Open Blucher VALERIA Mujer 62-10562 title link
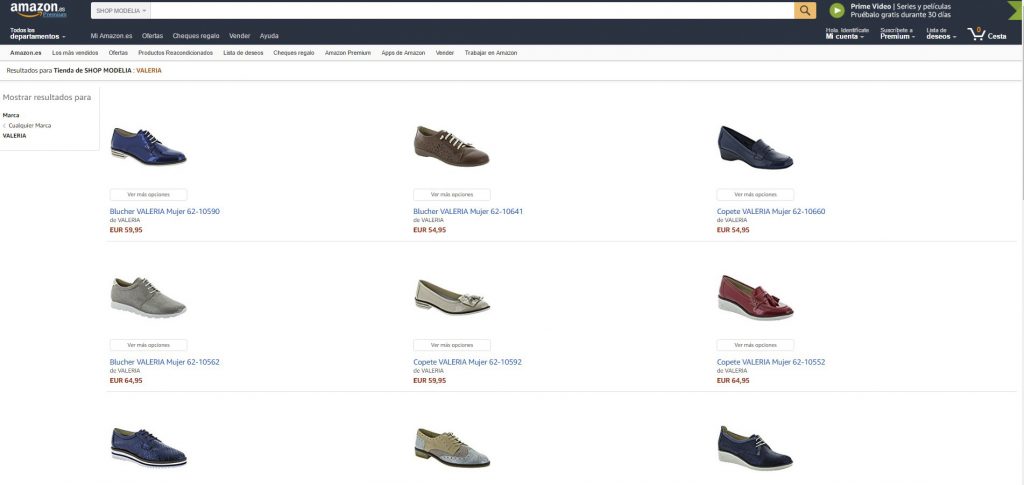The image size is (1024, 485). click(x=165, y=362)
